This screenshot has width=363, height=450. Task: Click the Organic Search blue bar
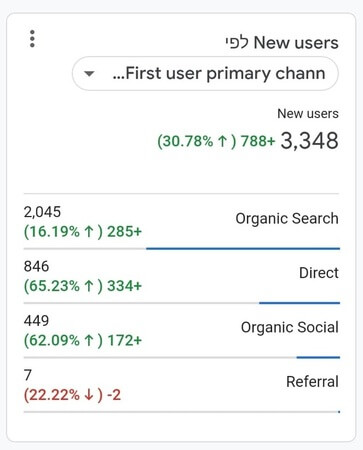point(243,248)
